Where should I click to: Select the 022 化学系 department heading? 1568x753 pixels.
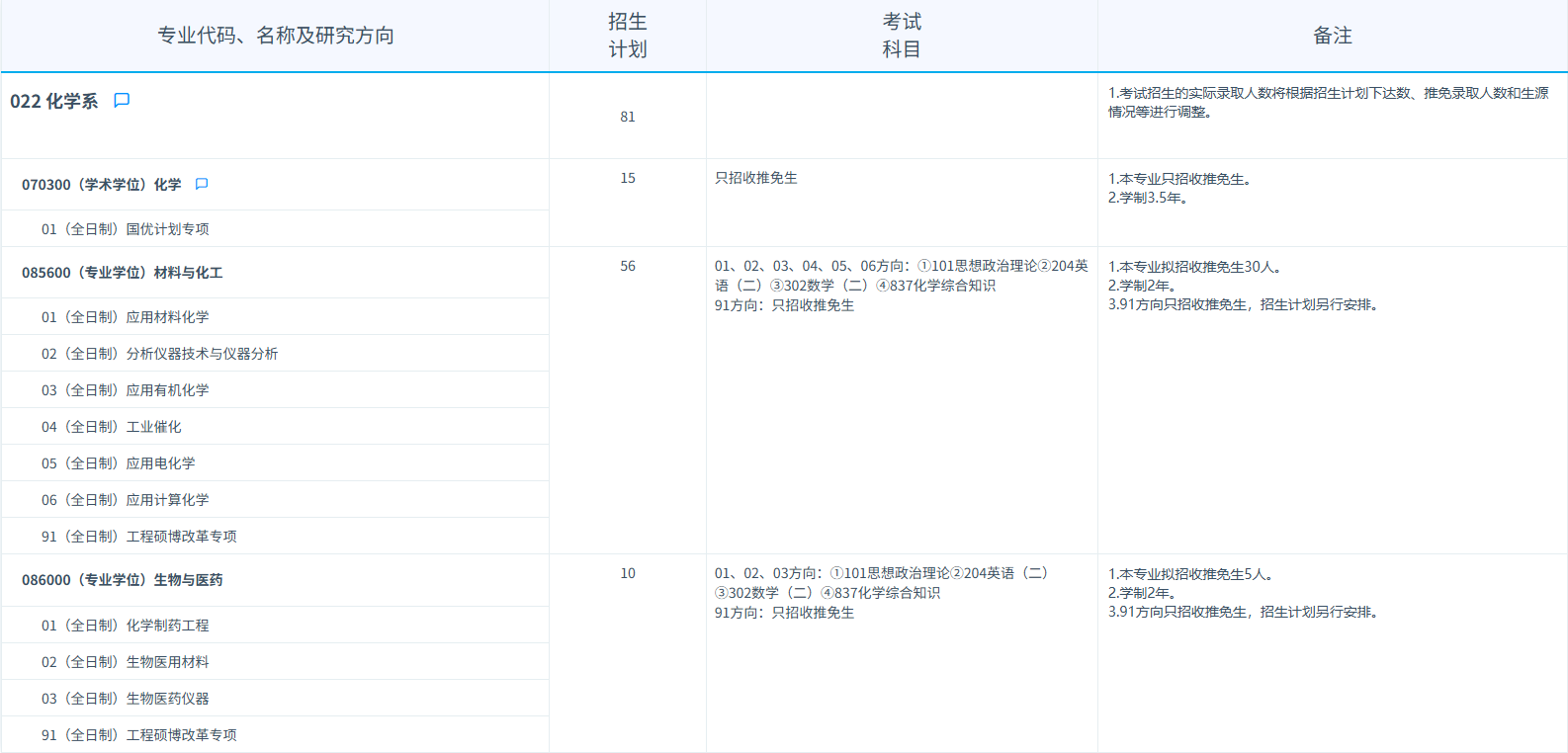(x=54, y=102)
